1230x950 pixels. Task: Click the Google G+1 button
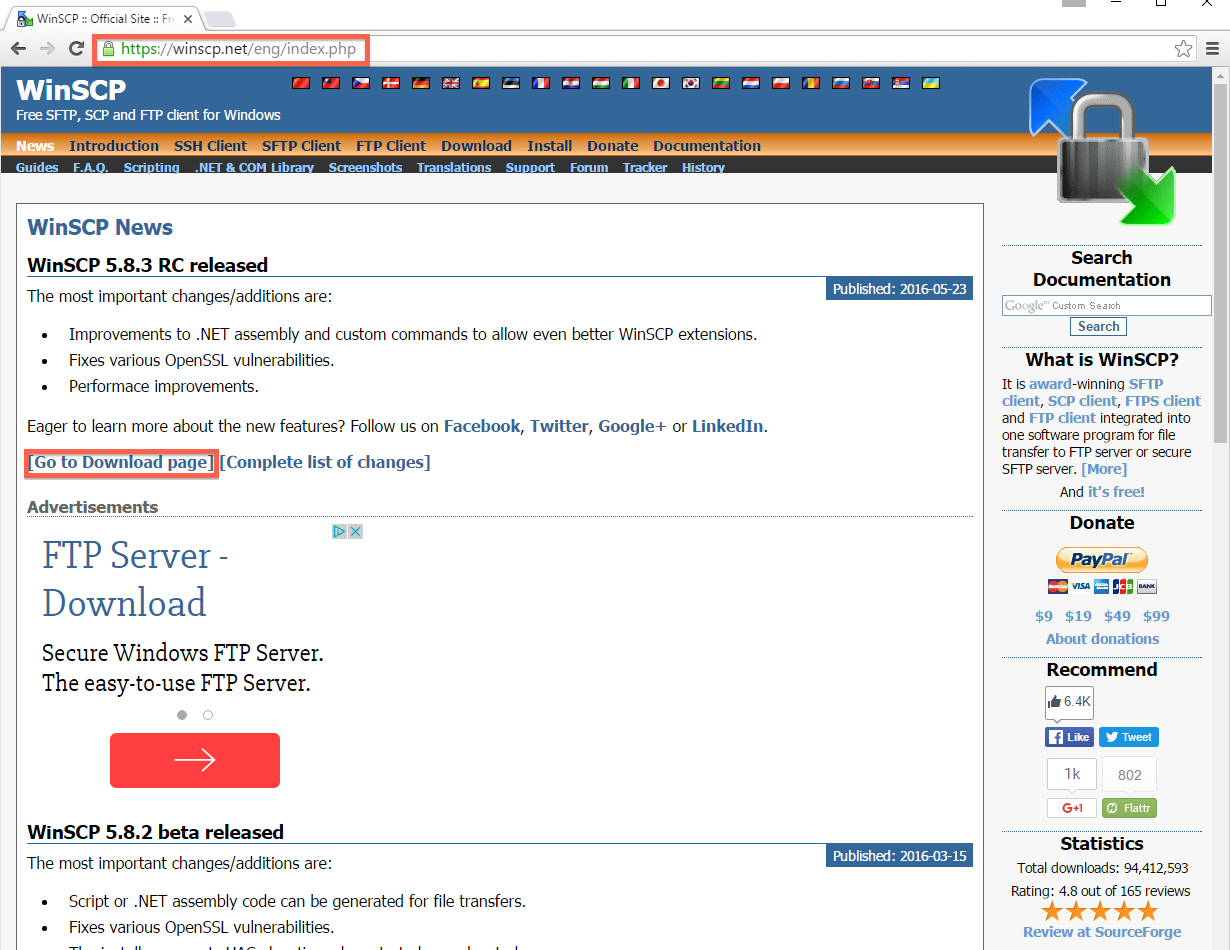[x=1072, y=808]
